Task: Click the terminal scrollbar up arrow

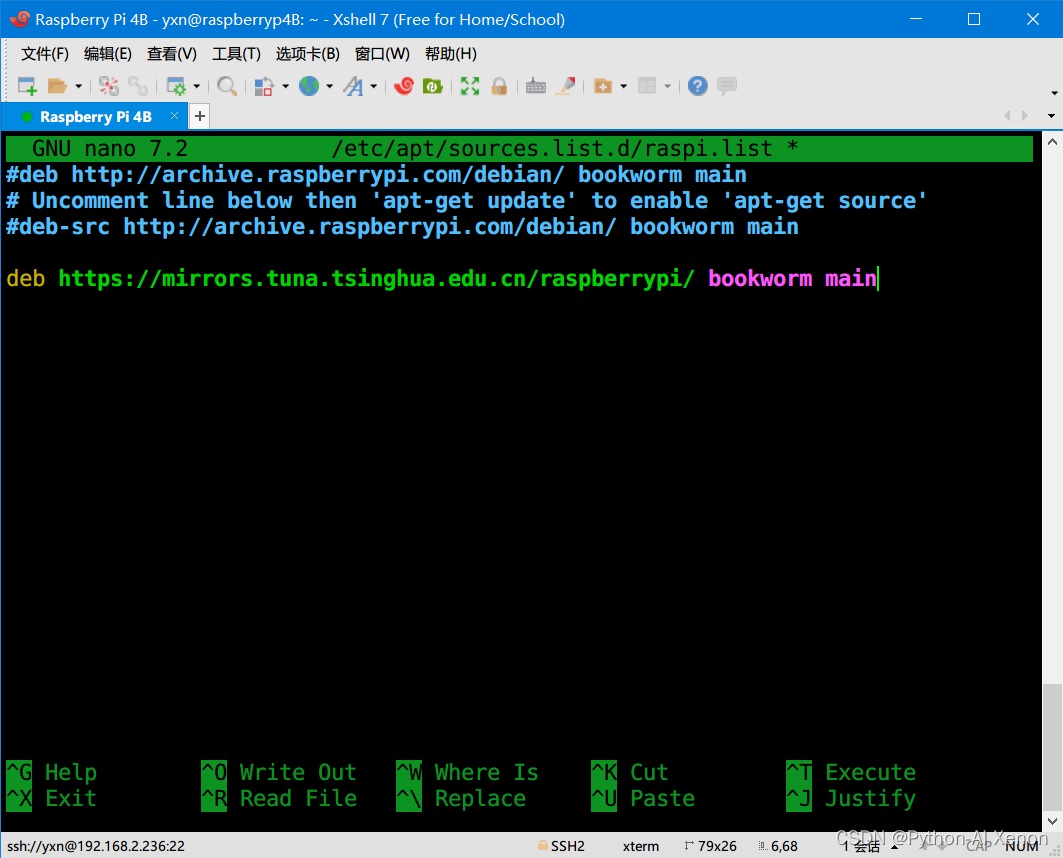Action: (x=1052, y=142)
